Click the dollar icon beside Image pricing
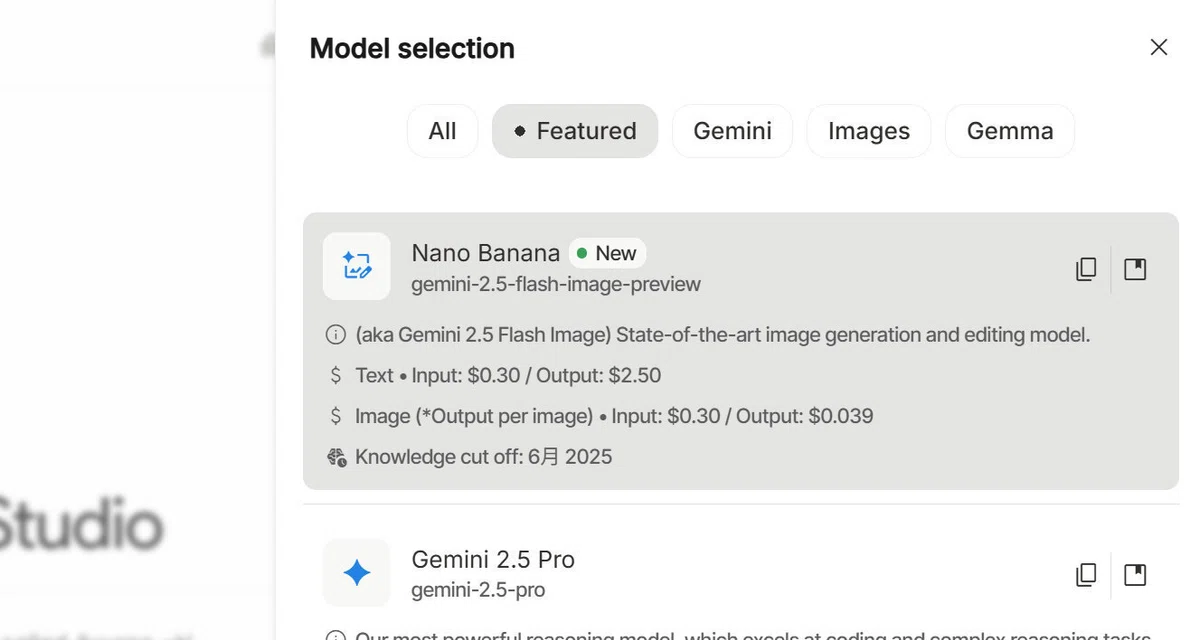Screen dimensions: 1200x640 (x=336, y=416)
